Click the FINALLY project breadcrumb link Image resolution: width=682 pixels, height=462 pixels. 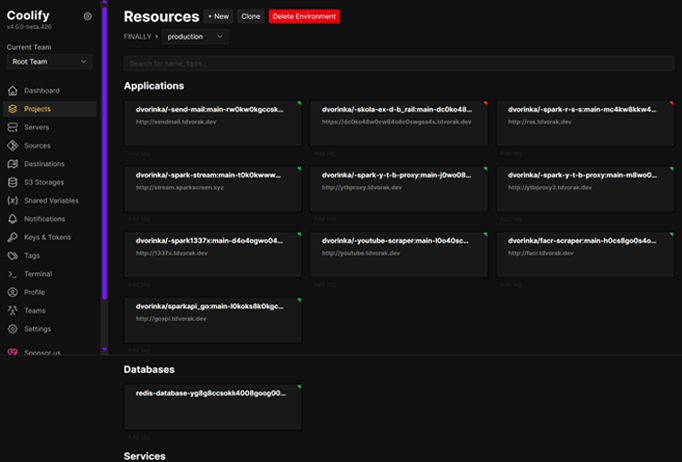[x=137, y=37]
